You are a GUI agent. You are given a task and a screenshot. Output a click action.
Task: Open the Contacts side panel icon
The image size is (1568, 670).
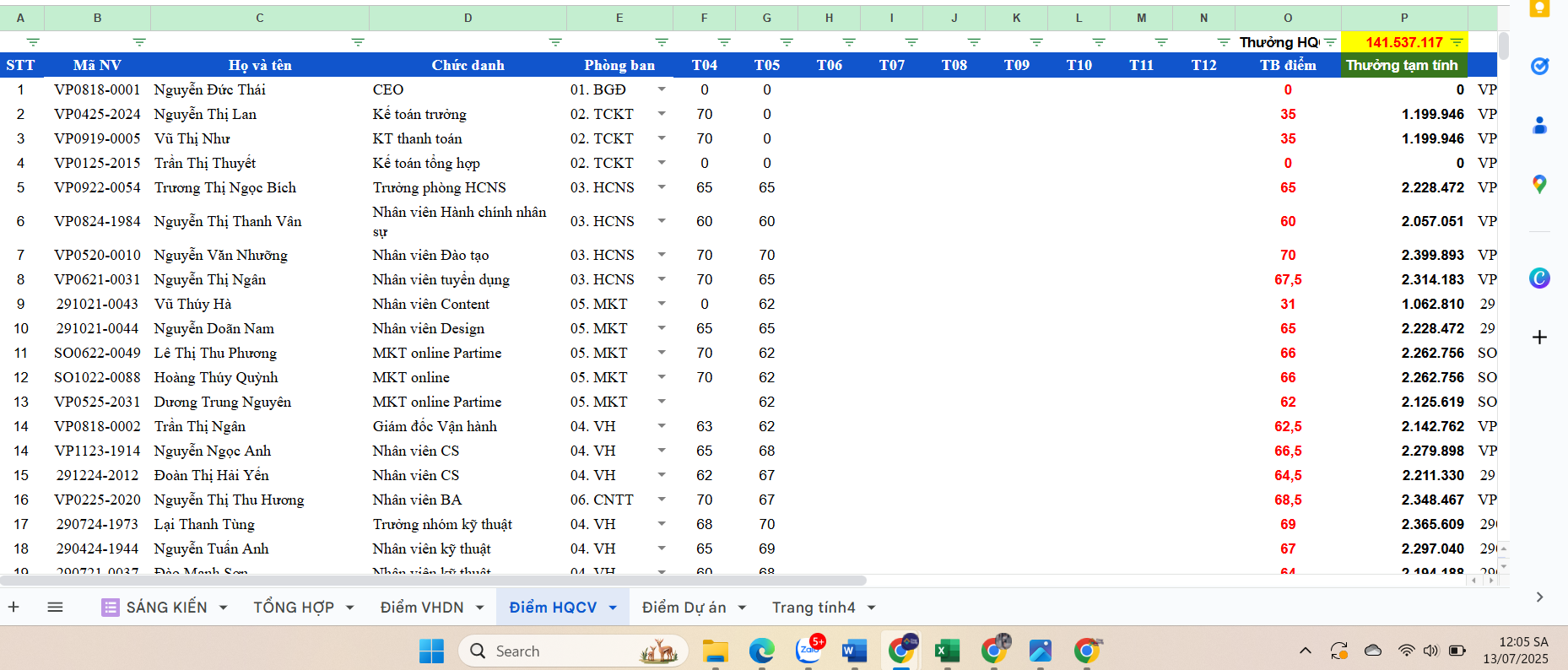click(x=1539, y=126)
